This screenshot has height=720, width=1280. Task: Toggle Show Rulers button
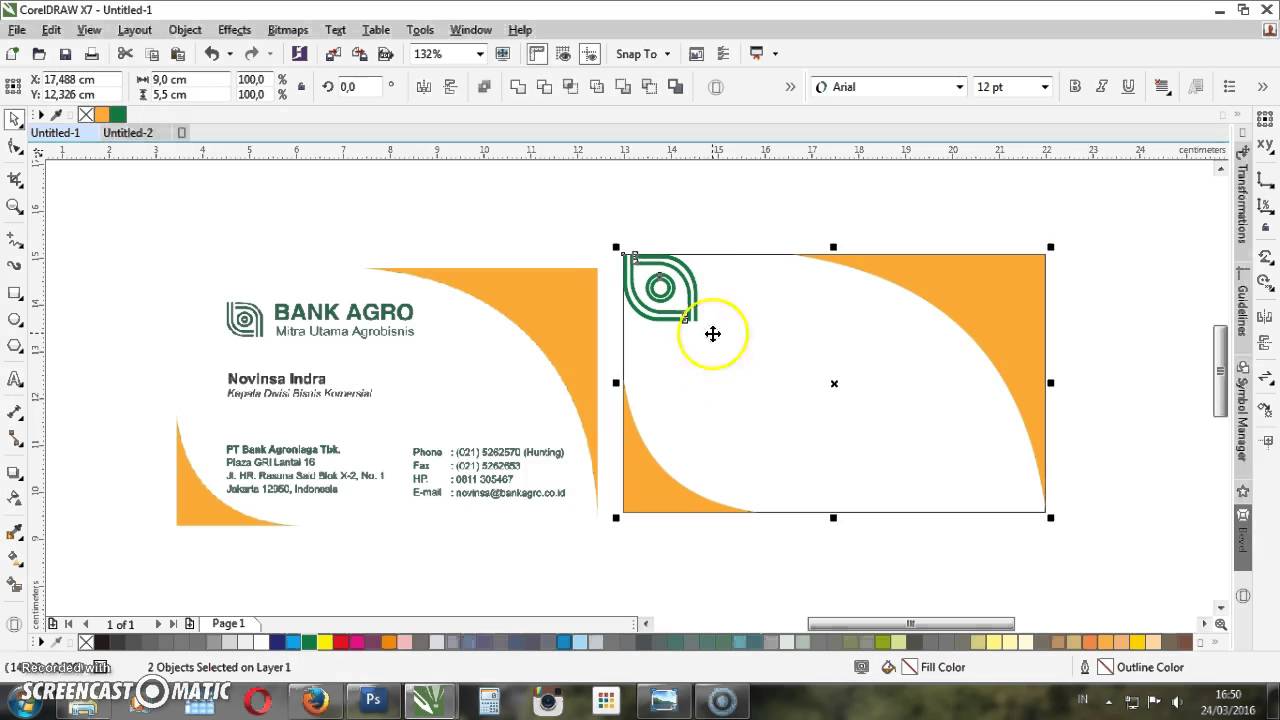pos(538,54)
